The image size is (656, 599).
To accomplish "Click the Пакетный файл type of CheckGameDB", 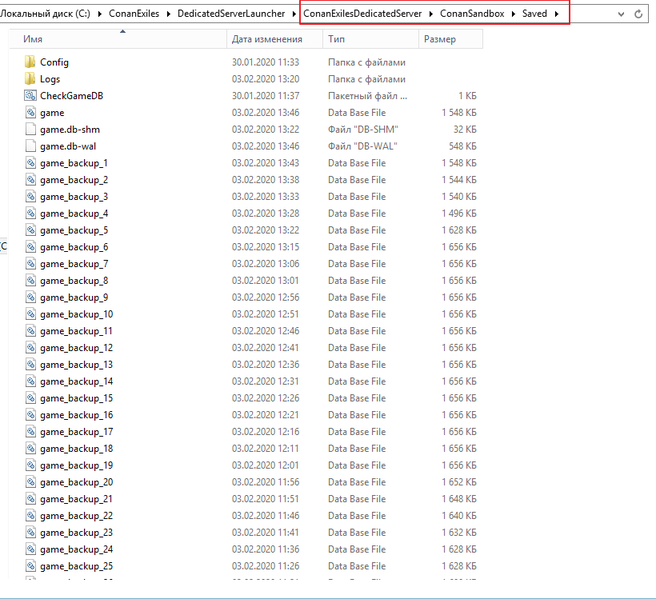I will point(368,96).
